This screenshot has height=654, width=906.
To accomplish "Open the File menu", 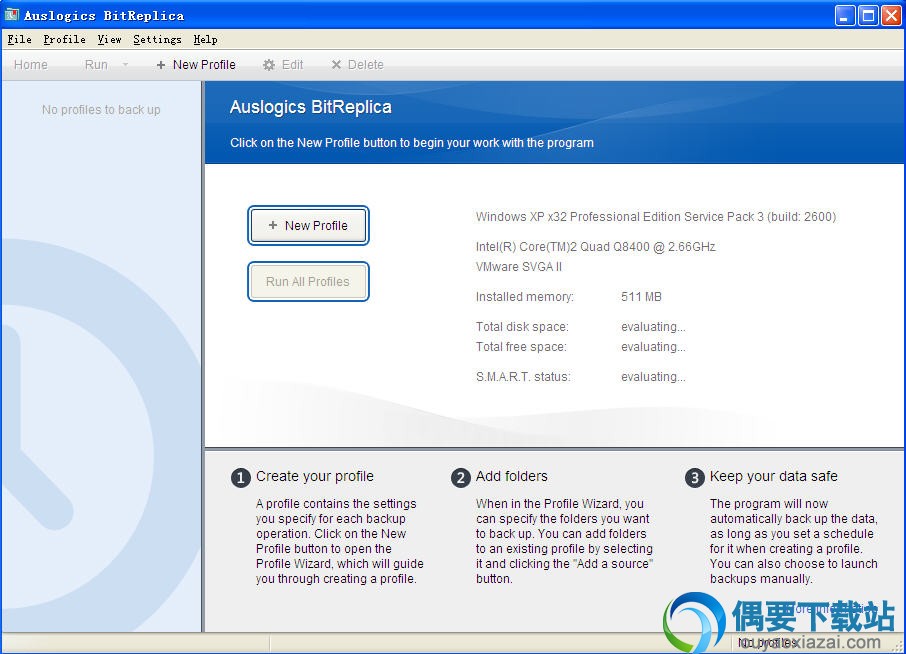I will click(x=19, y=39).
